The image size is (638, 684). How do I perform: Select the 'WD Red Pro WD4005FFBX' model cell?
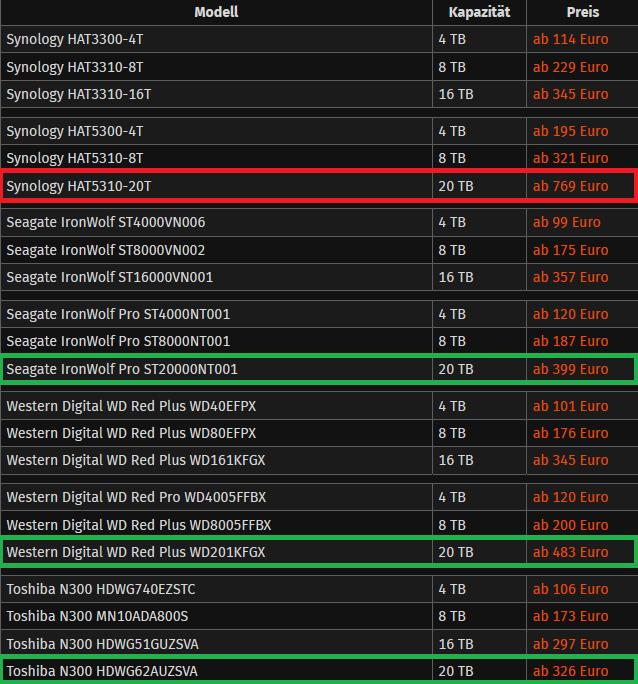pos(216,497)
